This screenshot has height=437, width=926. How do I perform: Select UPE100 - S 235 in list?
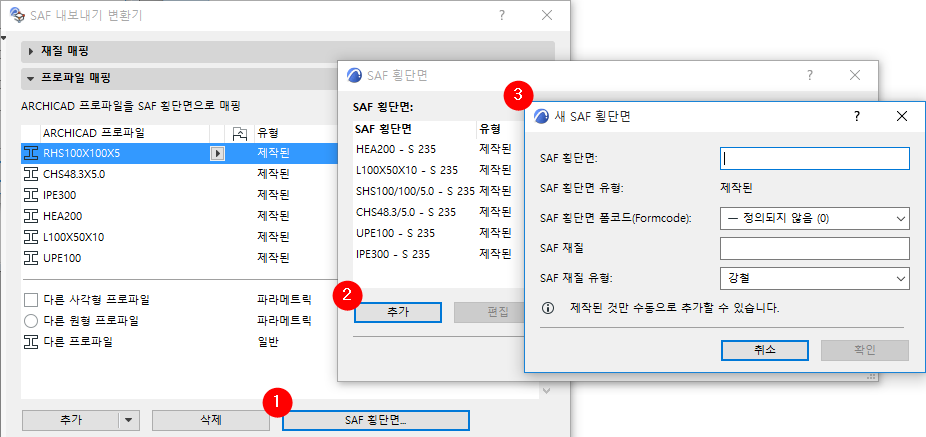[x=436, y=233]
